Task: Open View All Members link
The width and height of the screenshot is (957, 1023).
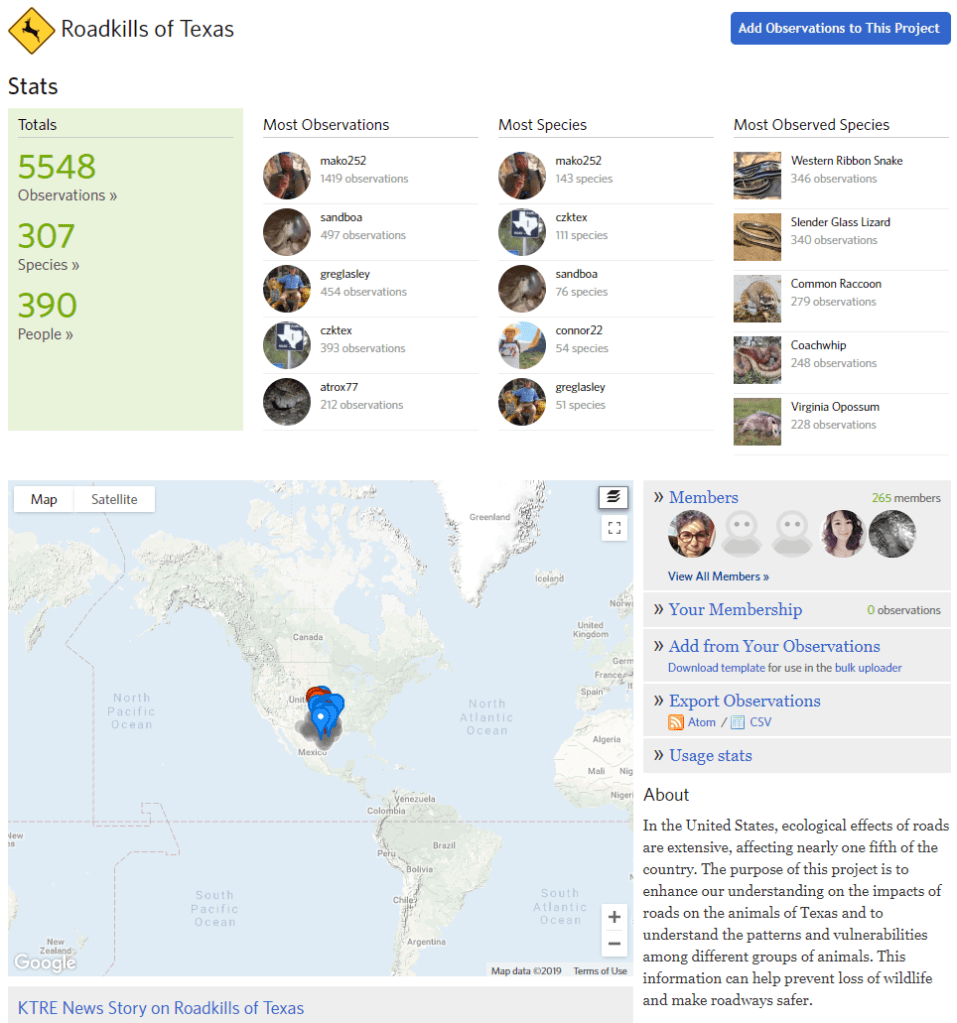Action: [x=718, y=576]
